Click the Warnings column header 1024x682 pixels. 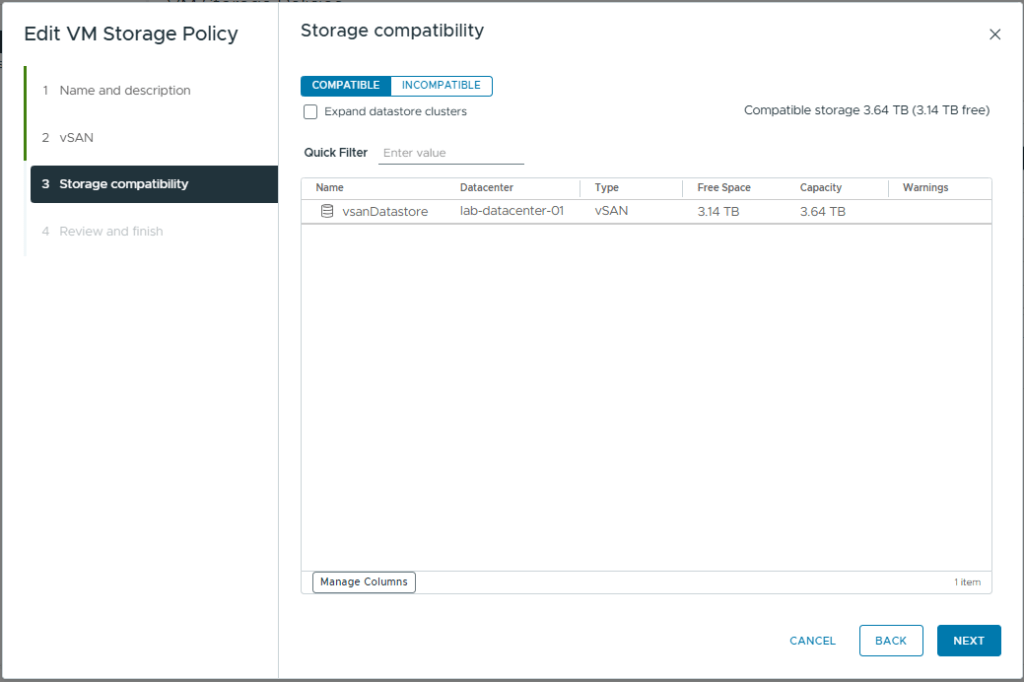925,188
